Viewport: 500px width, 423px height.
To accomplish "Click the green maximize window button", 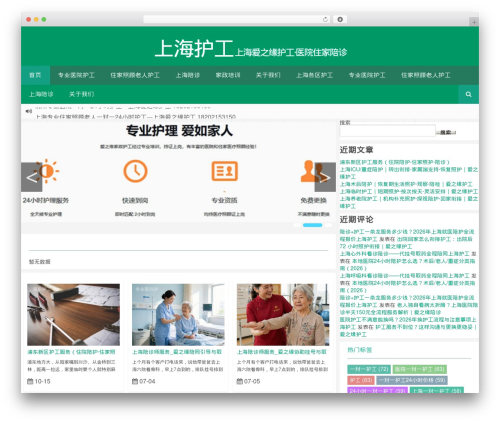I will point(44,20).
